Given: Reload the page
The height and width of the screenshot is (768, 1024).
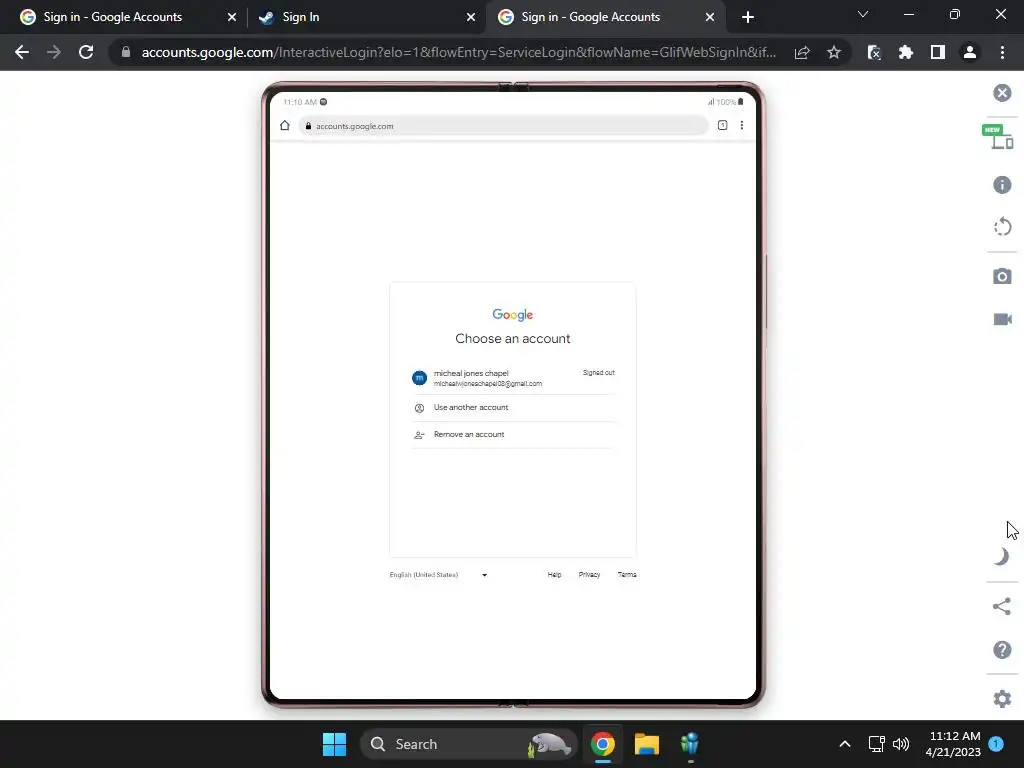Looking at the screenshot, I should point(86,52).
